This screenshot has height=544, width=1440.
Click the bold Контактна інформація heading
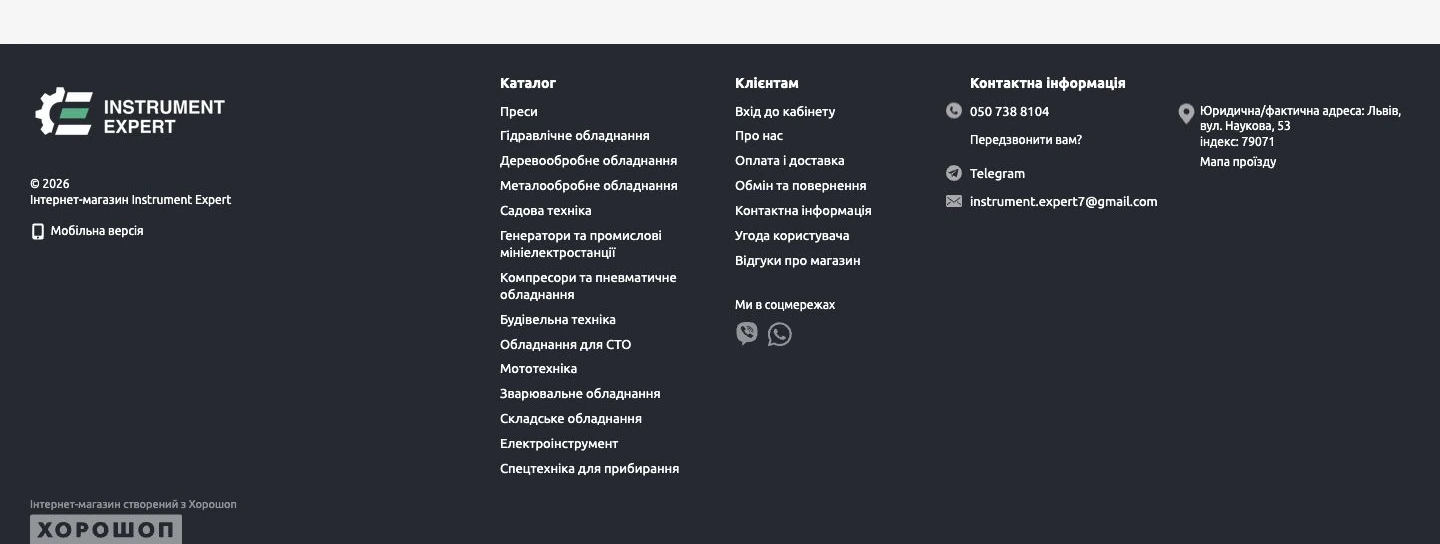pyautogui.click(x=1048, y=83)
